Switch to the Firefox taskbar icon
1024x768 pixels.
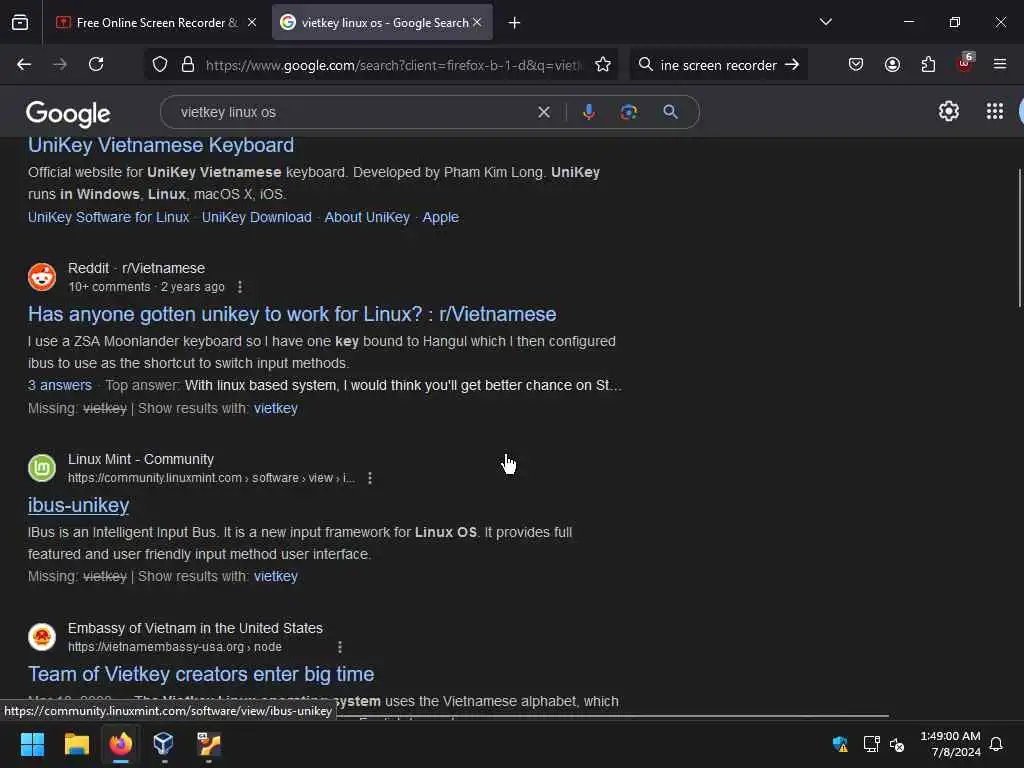point(121,744)
